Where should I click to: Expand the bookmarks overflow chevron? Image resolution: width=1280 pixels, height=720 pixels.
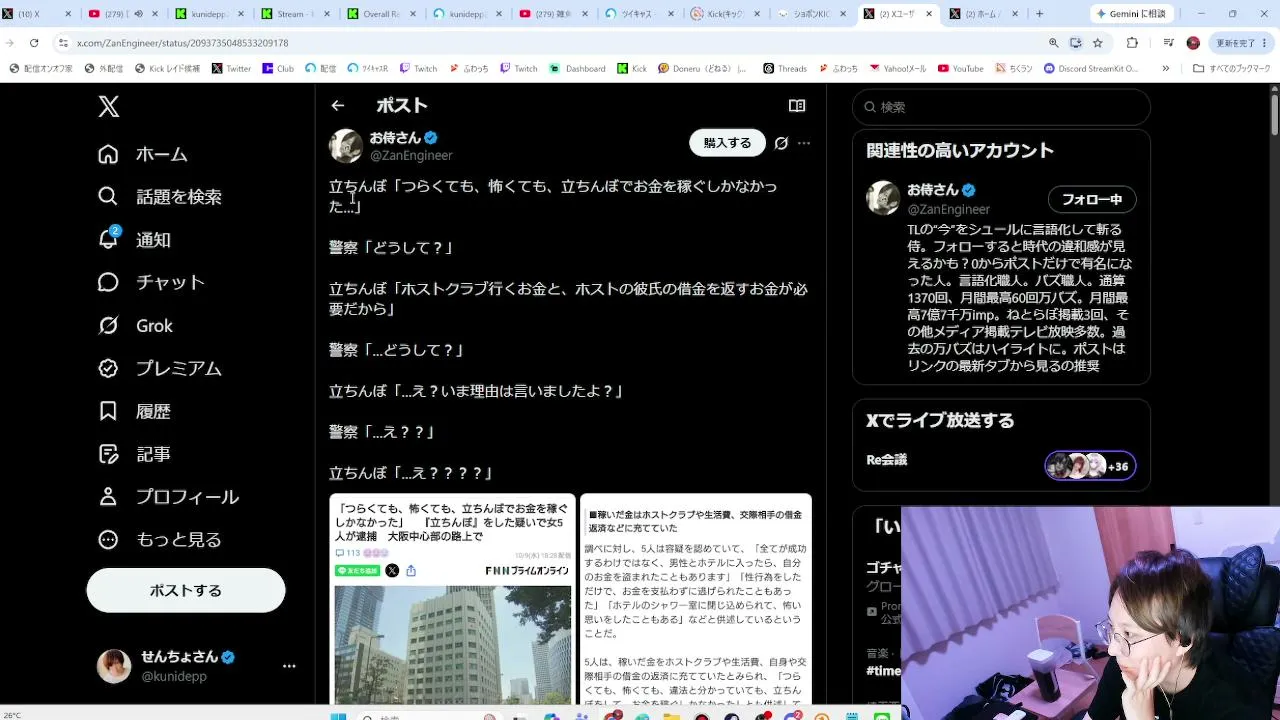(x=1165, y=69)
